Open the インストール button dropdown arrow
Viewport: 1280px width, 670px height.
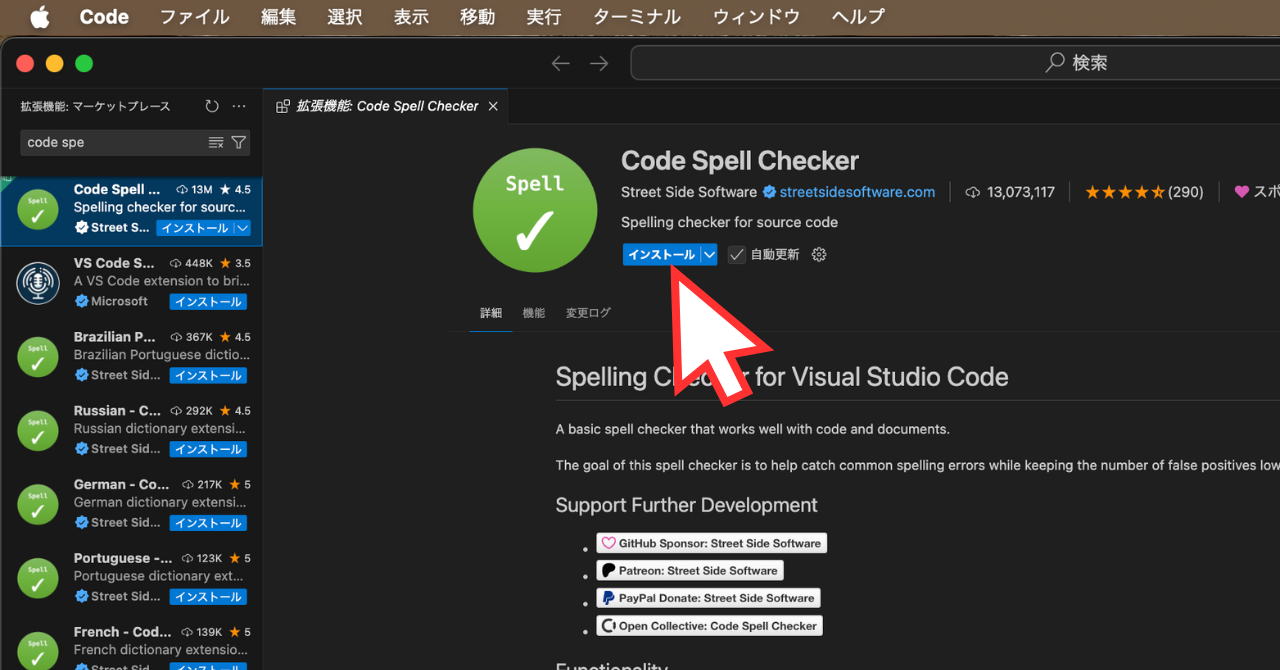tap(708, 254)
